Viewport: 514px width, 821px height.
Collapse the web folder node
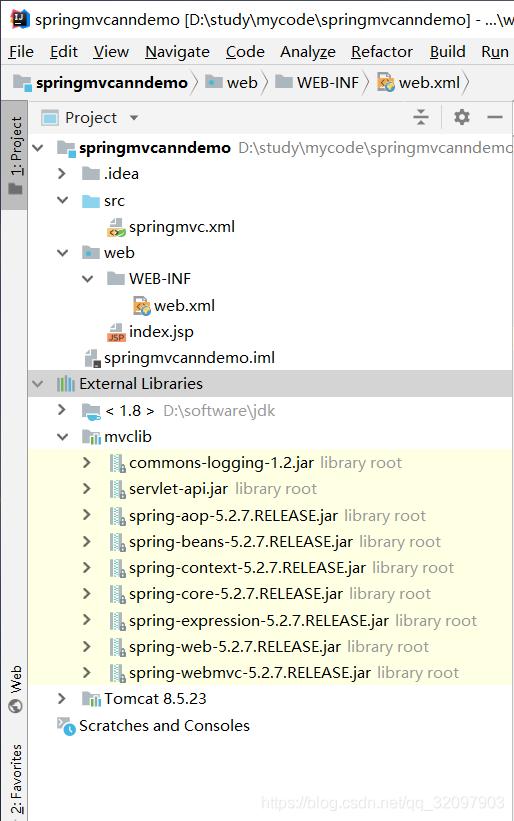click(x=62, y=253)
